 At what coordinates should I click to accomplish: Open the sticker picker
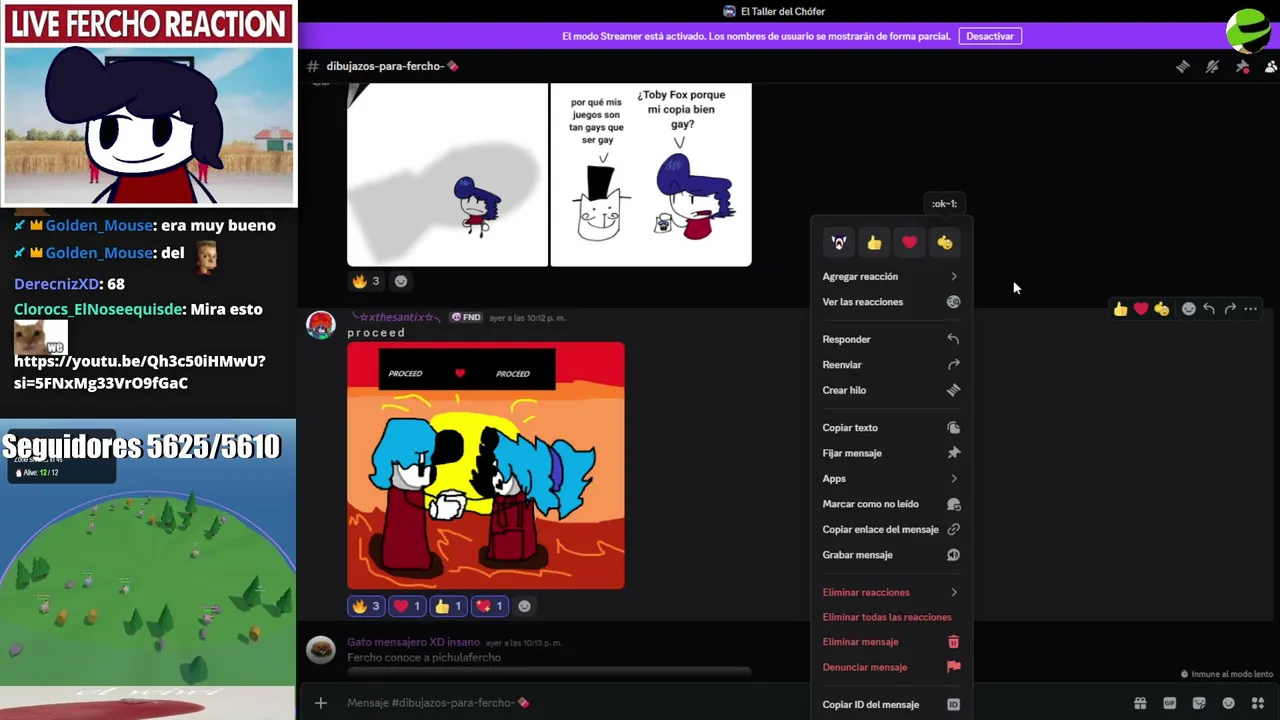(1199, 703)
